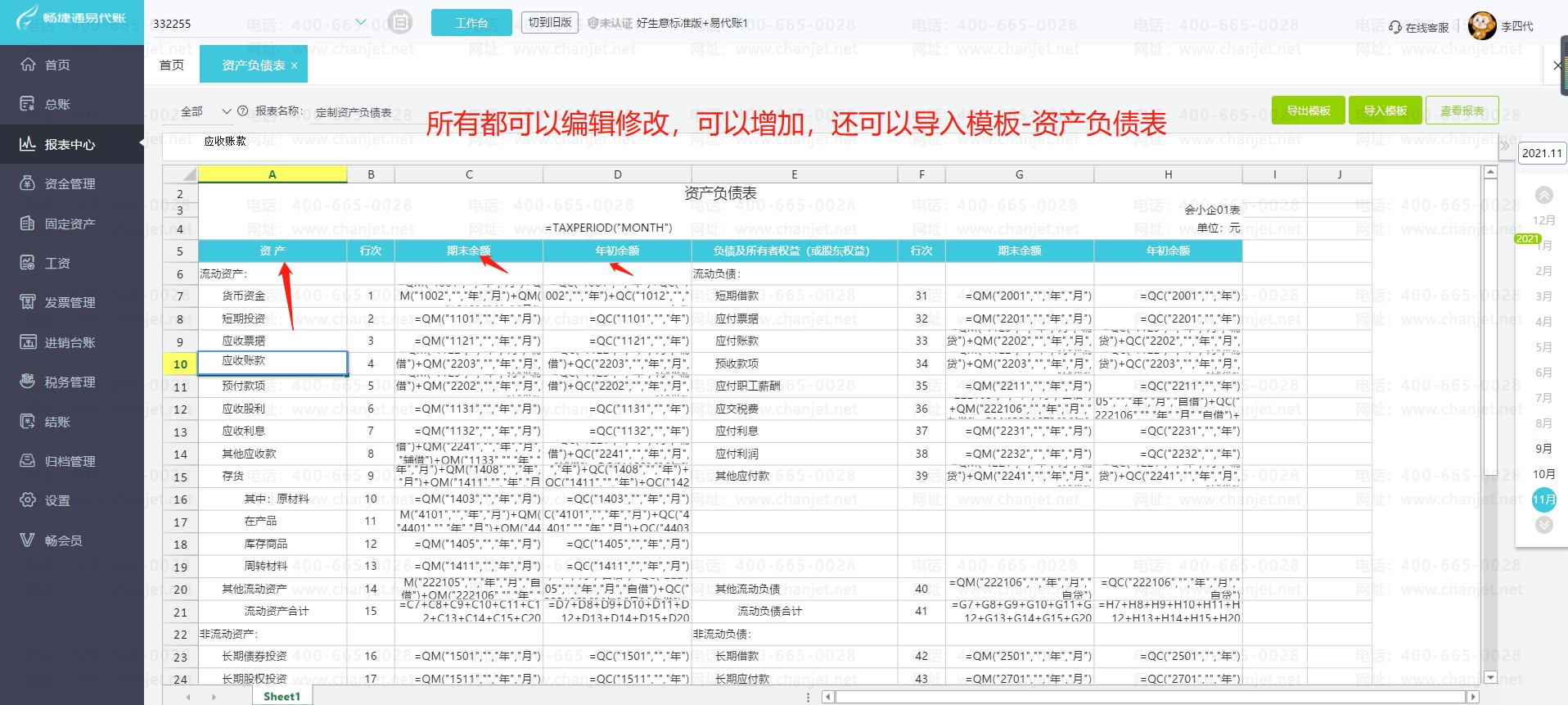Click the 2021.11 period input field

[x=1542, y=153]
